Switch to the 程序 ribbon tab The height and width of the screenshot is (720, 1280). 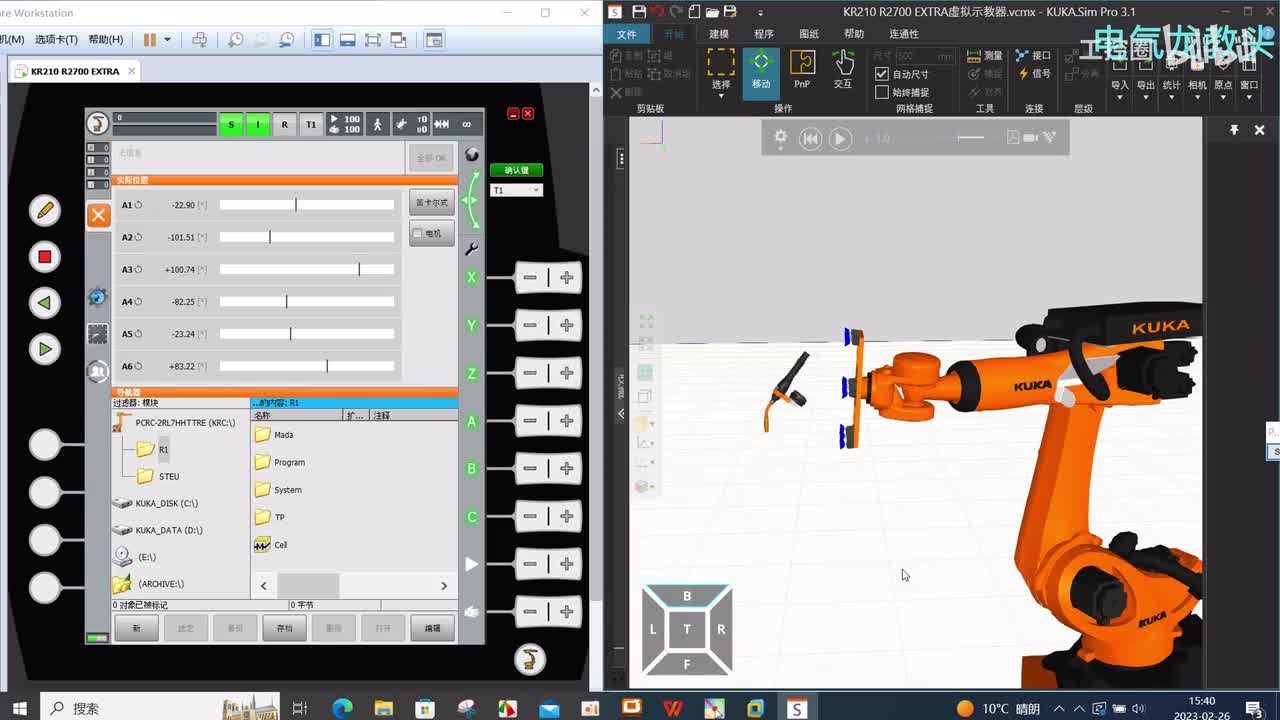pyautogui.click(x=764, y=34)
